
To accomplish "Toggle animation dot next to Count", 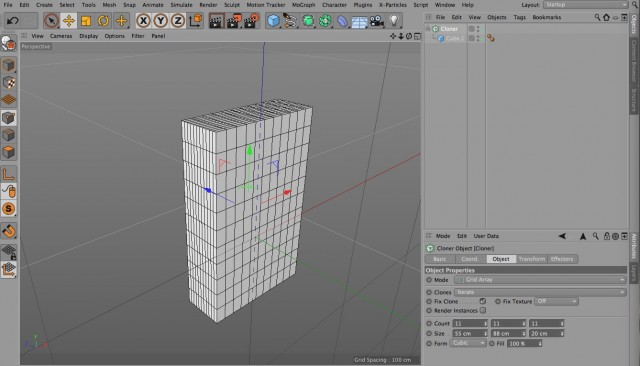I will (429, 323).
